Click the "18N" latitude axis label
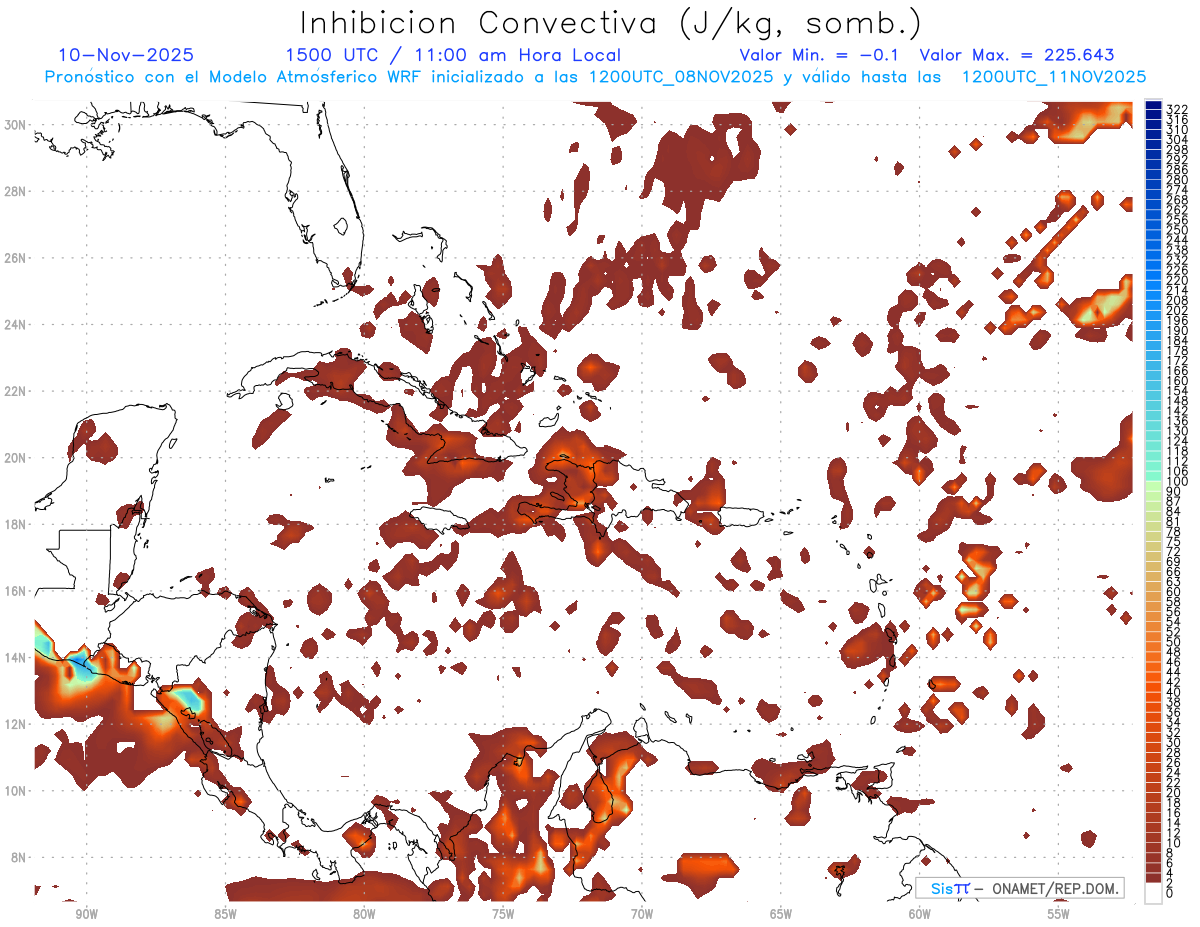The height and width of the screenshot is (927, 1200). (15, 524)
